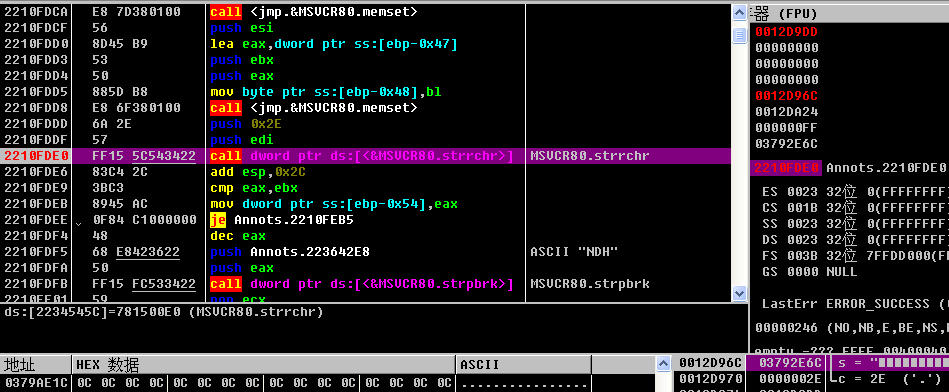Select address 2210FDFA in the disassembly
Image resolution: width=949 pixels, height=392 pixels.
click(x=36, y=268)
